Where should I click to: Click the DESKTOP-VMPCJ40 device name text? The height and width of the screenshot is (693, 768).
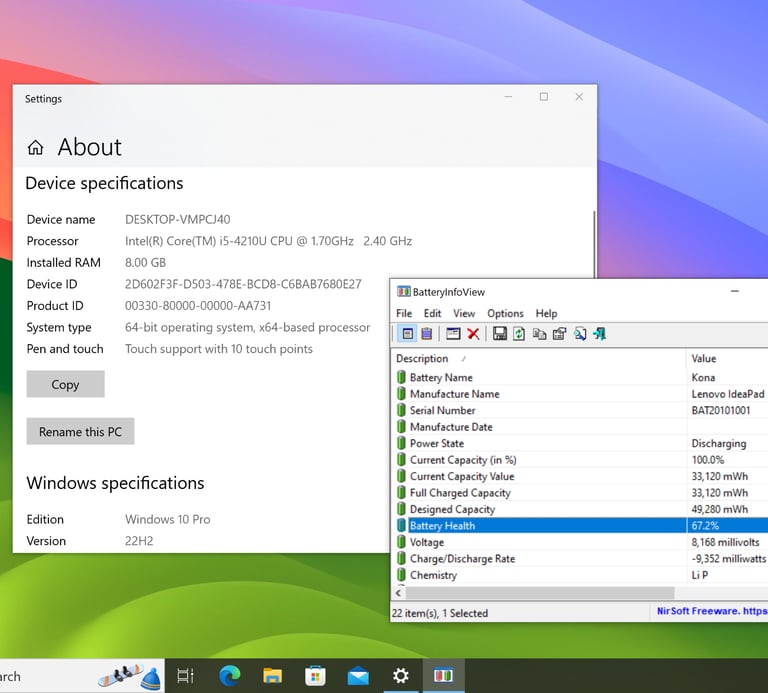coord(177,219)
